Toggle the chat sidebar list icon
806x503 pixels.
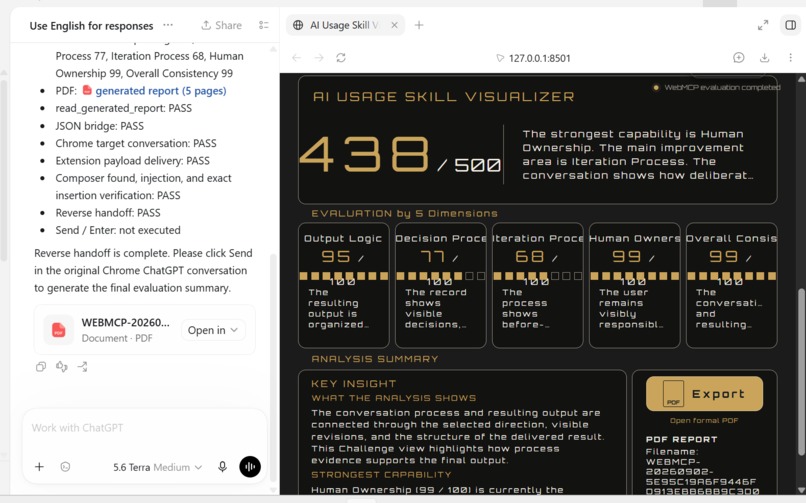264,25
